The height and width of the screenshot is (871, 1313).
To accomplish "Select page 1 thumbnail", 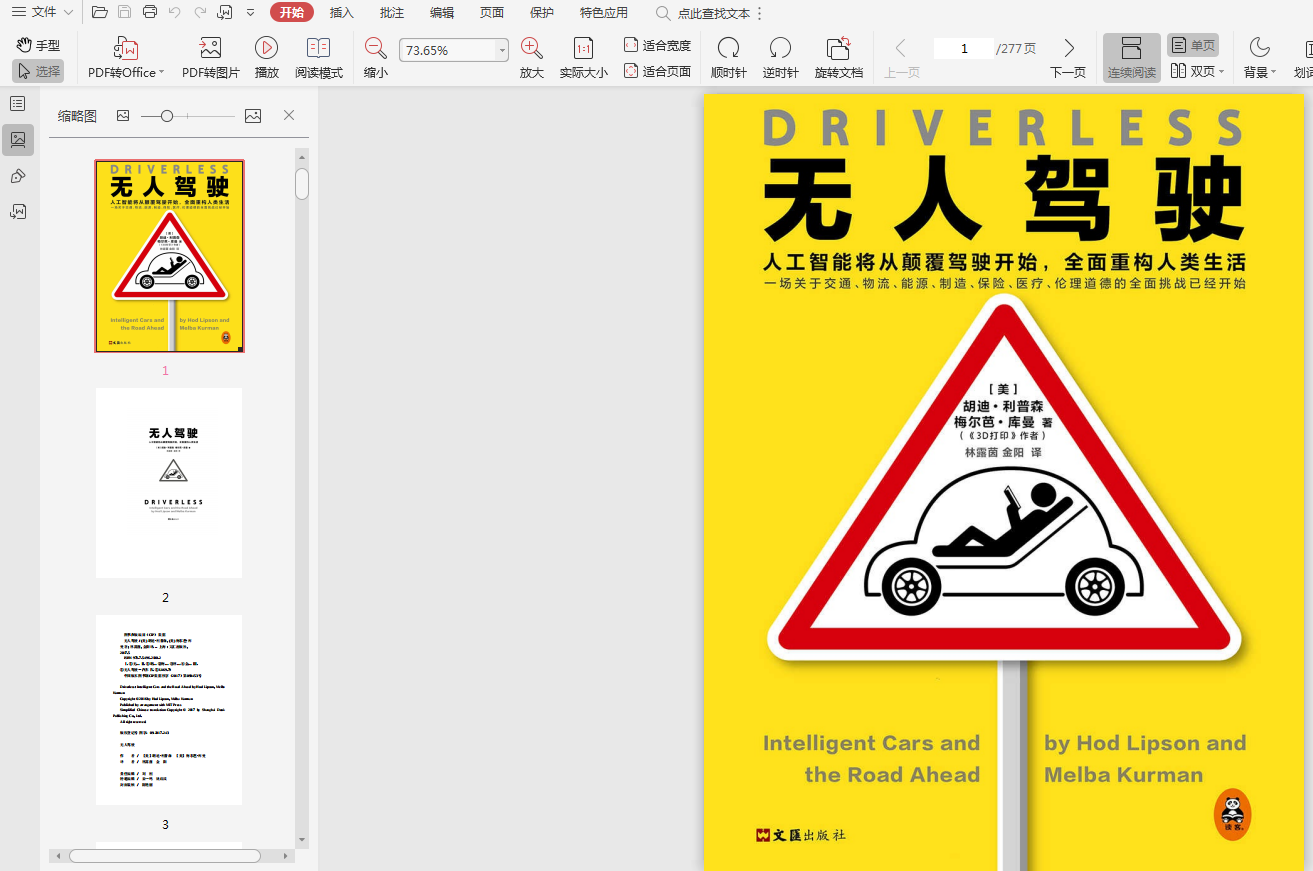I will [x=170, y=256].
